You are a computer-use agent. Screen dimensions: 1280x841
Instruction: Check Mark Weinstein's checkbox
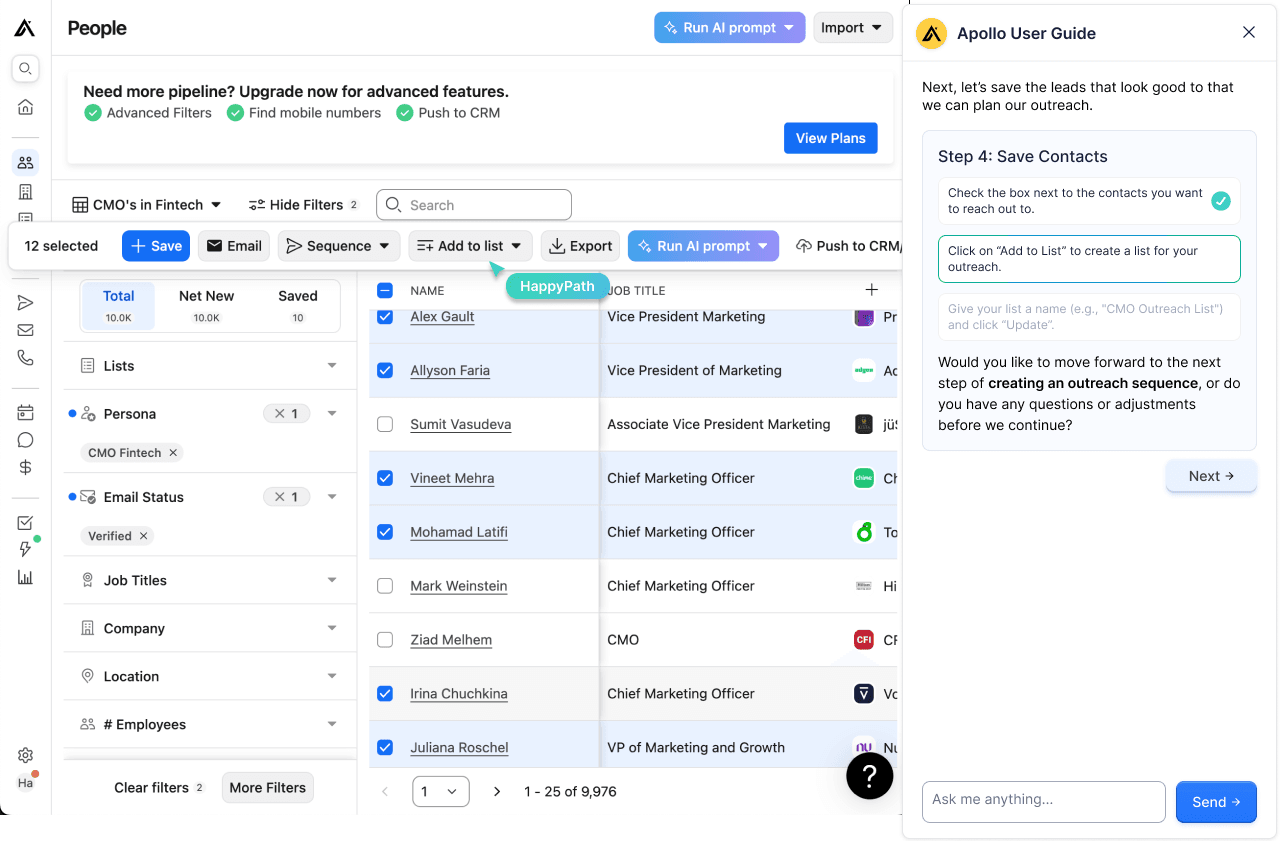pos(385,586)
